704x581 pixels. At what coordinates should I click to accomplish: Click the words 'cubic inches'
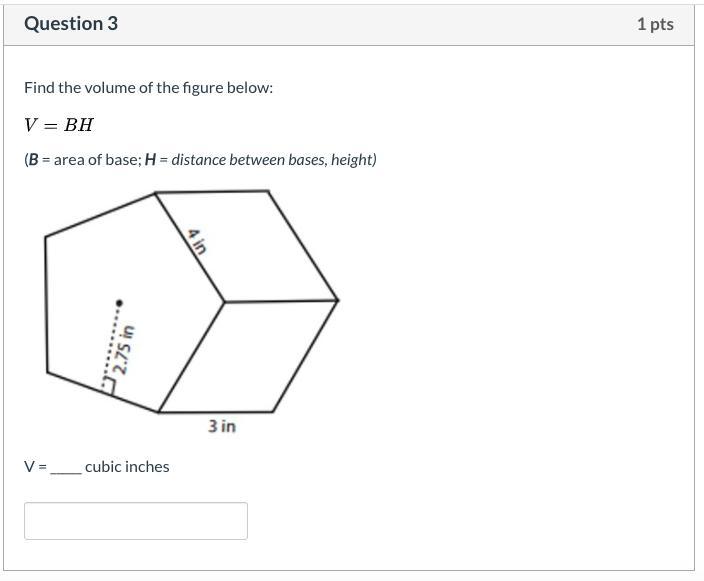point(127,467)
